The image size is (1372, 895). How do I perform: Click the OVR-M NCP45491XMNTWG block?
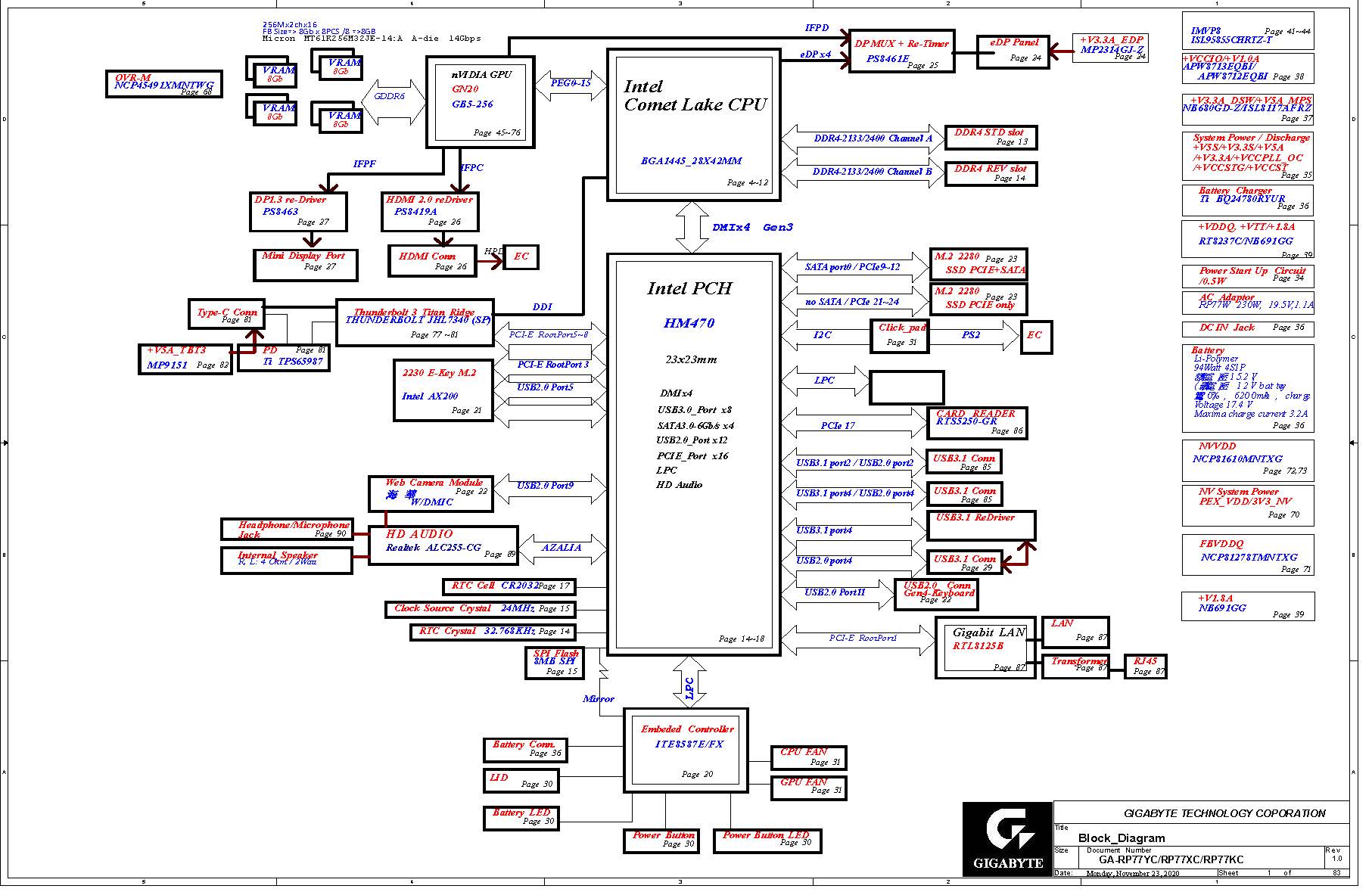coord(163,84)
